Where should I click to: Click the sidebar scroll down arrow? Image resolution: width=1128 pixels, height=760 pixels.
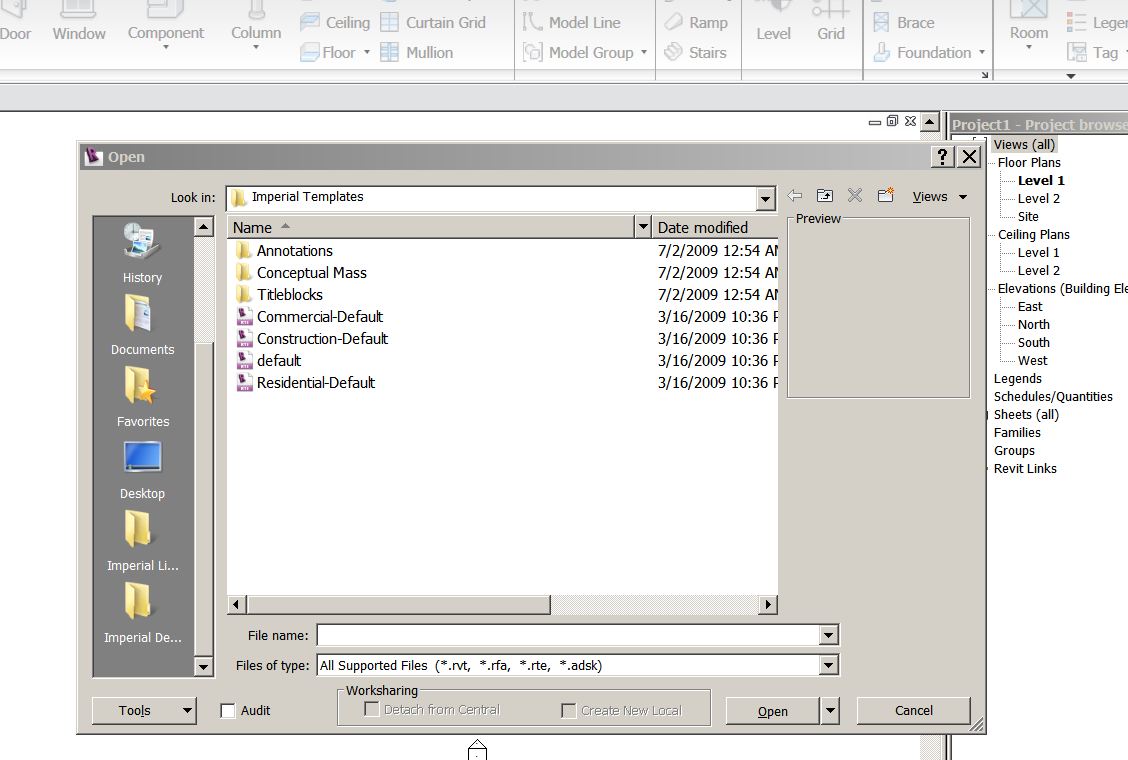[204, 666]
